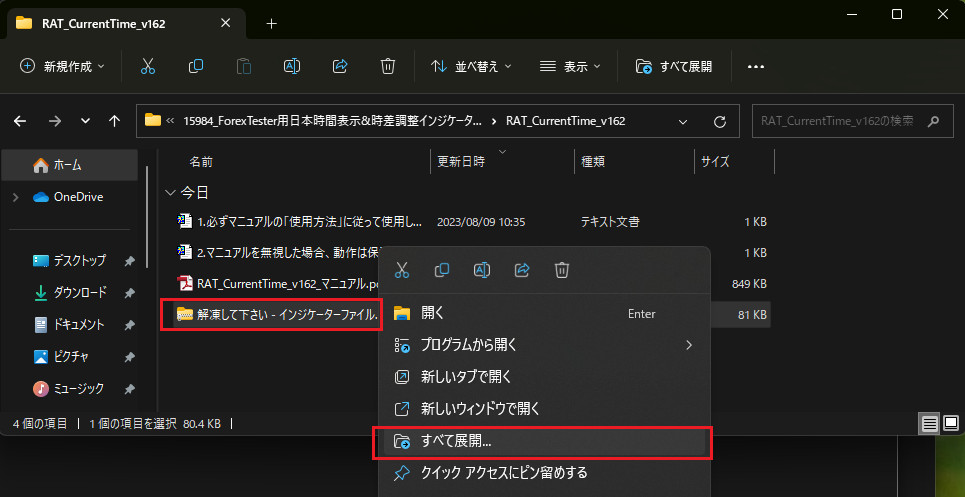Refresh the current folder view

point(719,121)
